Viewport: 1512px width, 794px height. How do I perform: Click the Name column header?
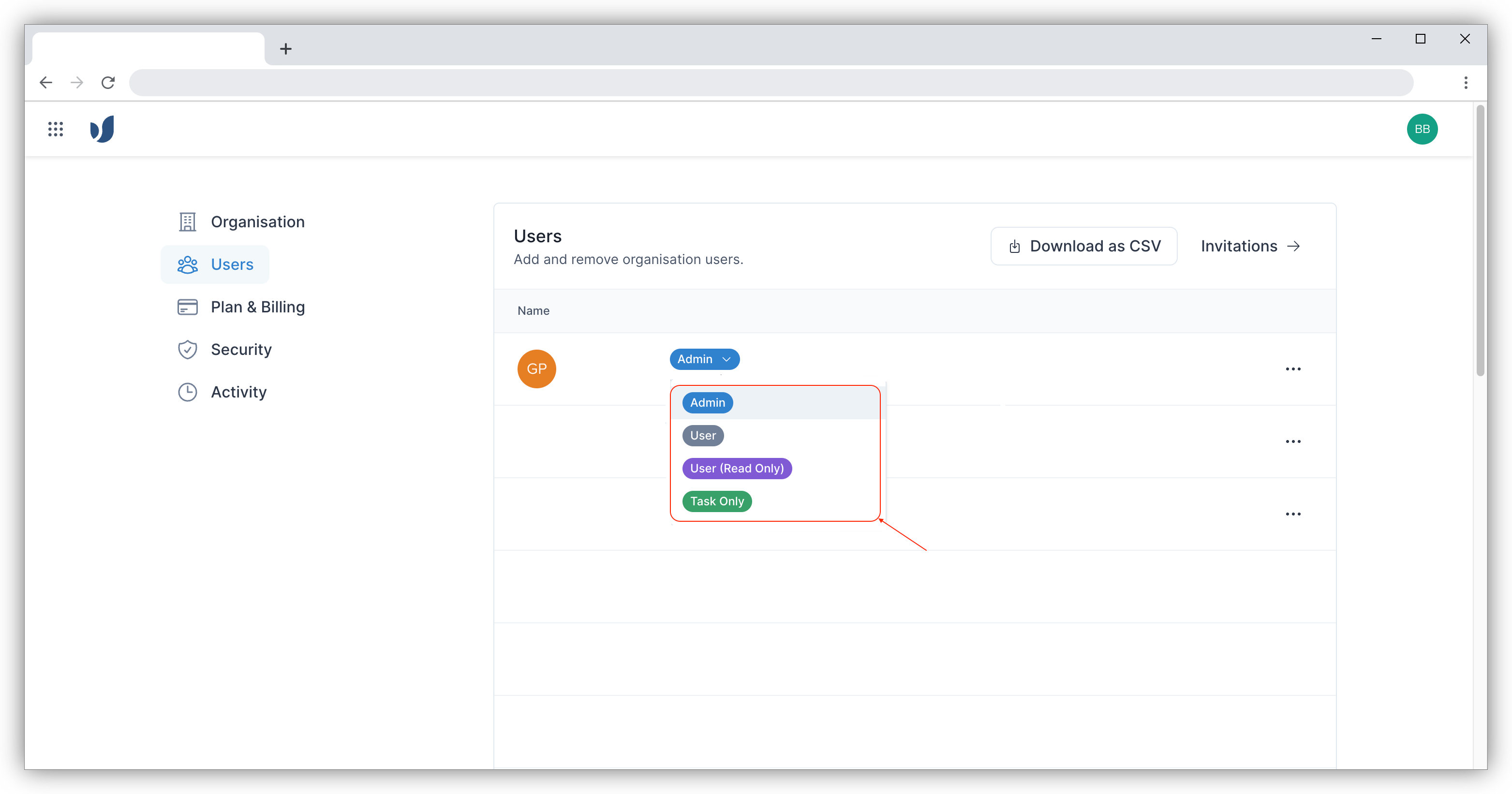tap(534, 310)
